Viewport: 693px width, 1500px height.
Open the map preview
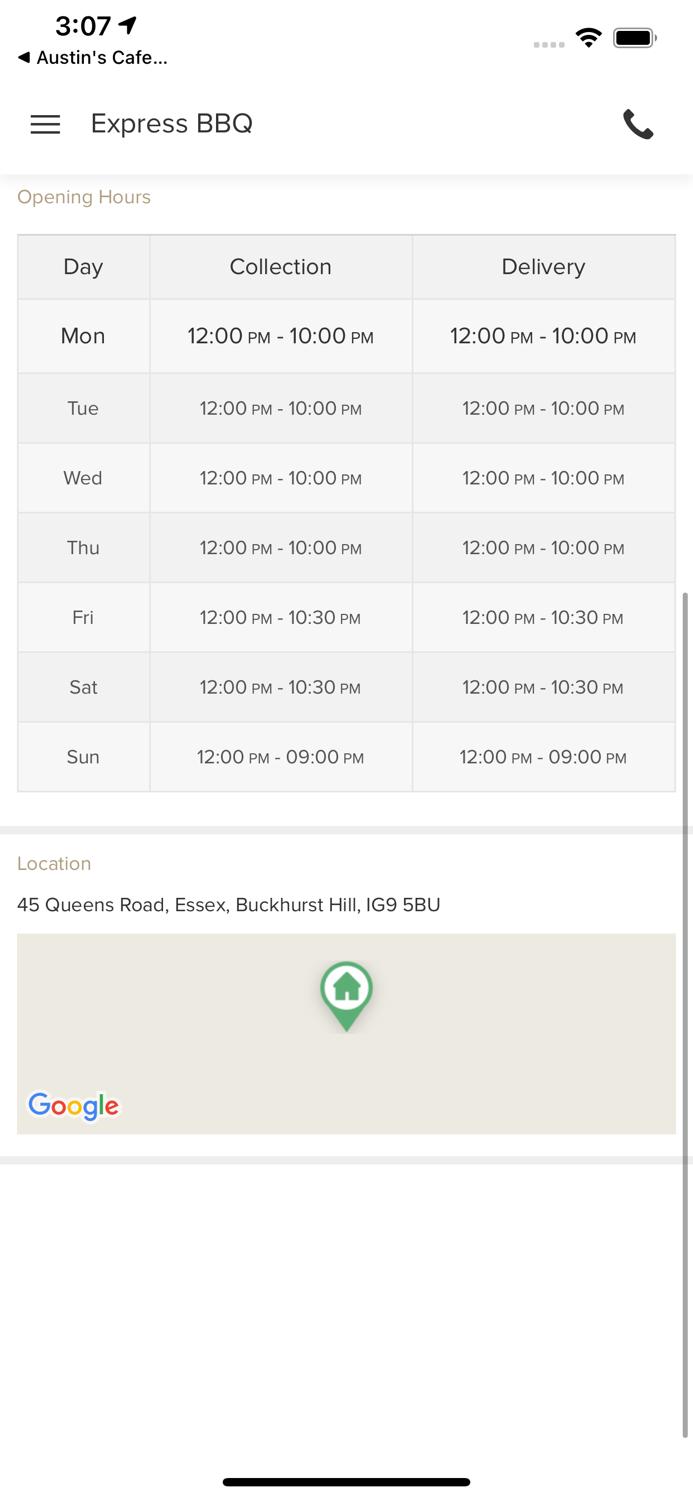500,1050
